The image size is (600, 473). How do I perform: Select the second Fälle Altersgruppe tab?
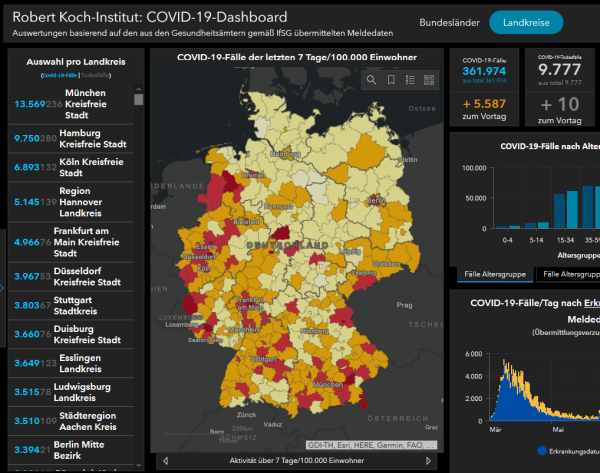point(568,274)
